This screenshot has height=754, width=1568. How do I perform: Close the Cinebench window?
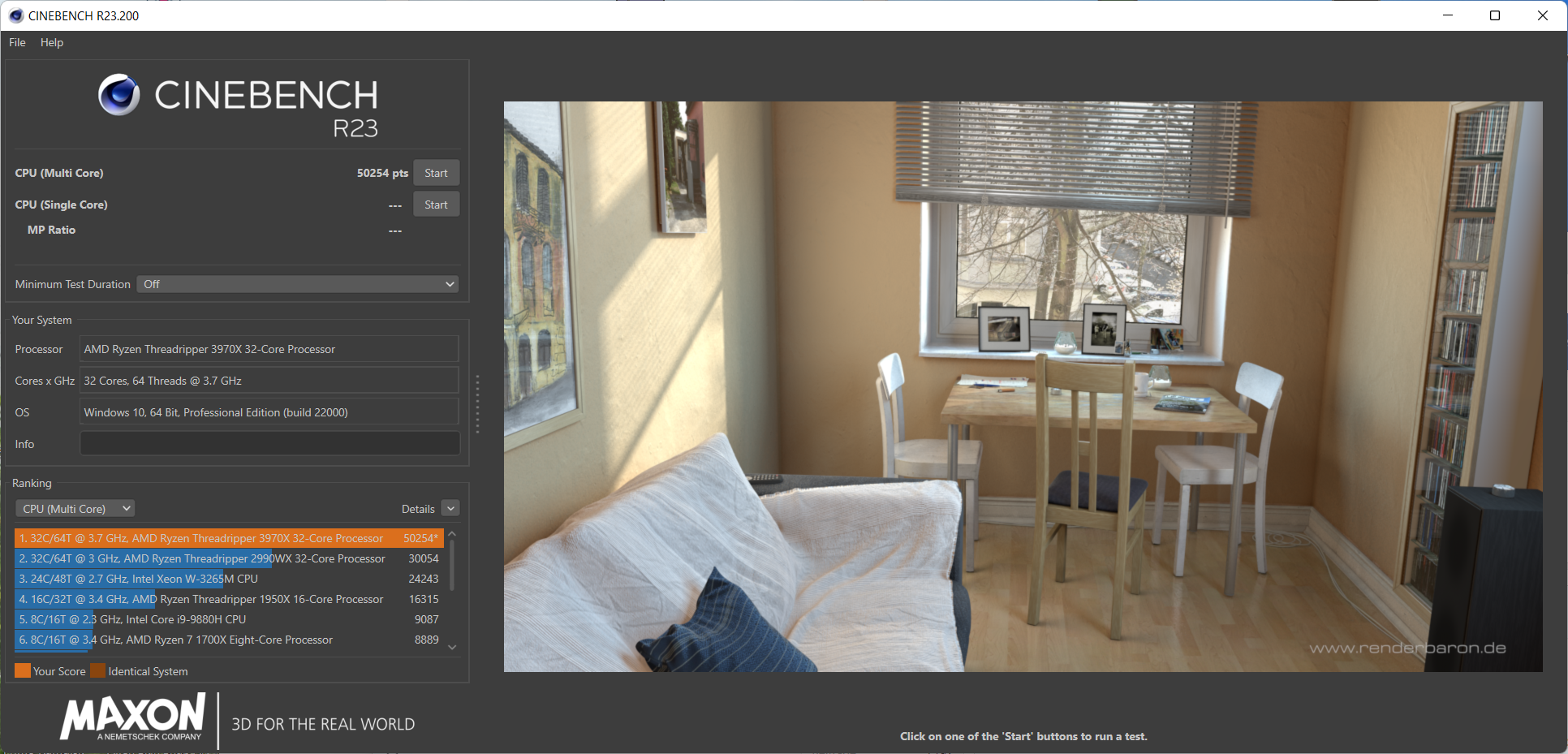coord(1543,15)
